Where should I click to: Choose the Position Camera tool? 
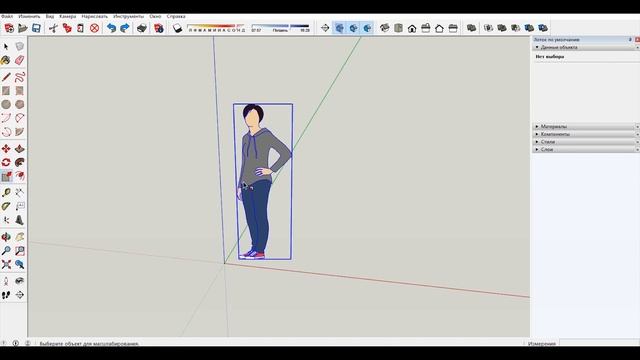(x=6, y=281)
